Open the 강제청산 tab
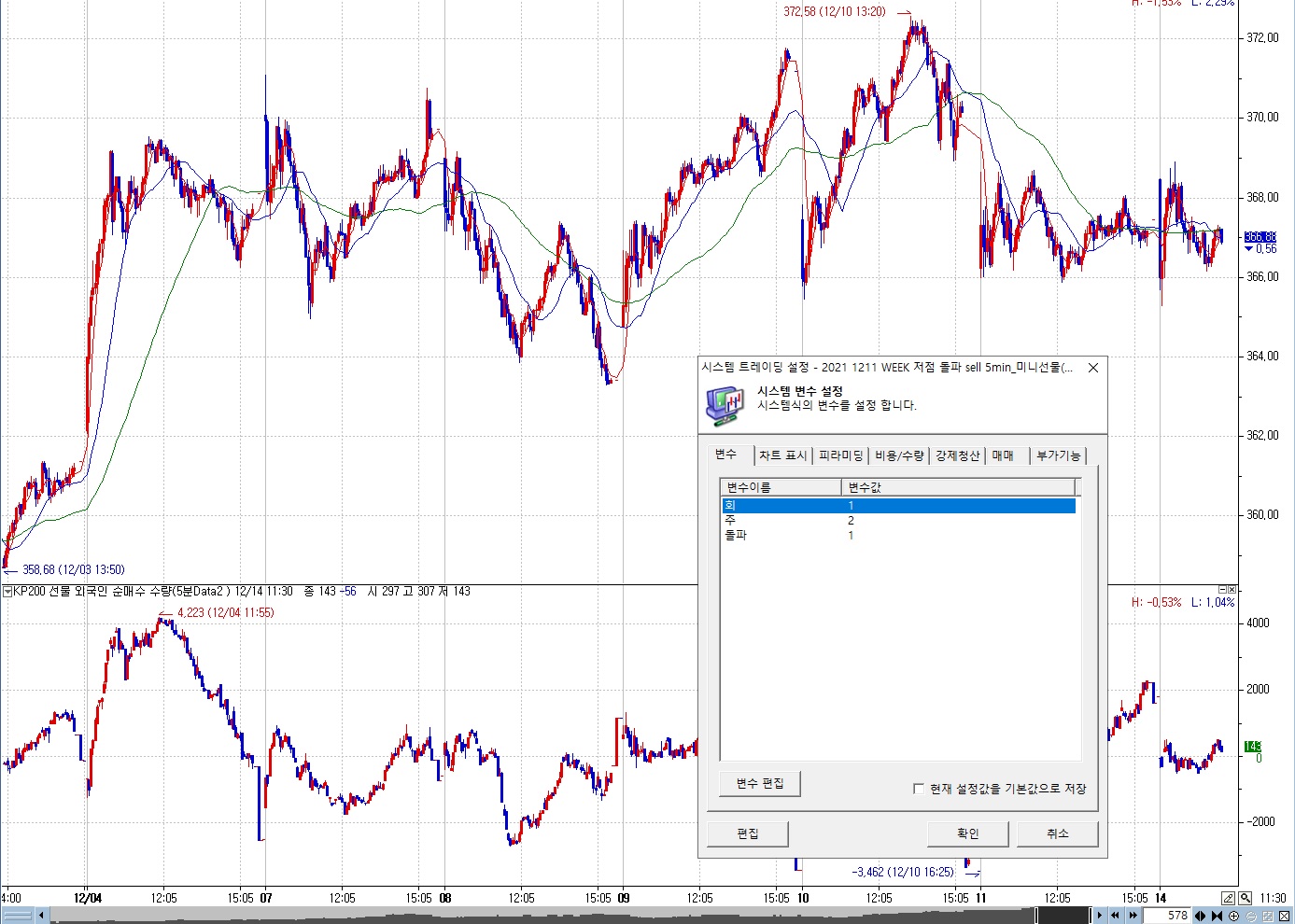 point(957,455)
